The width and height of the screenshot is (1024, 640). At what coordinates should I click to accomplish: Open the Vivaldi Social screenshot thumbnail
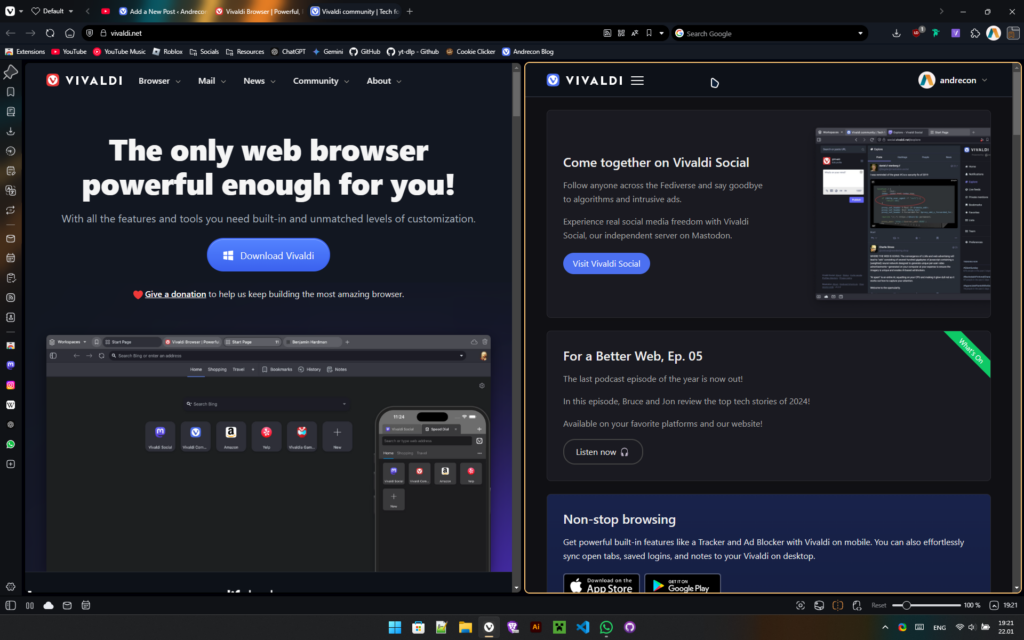[x=903, y=214]
